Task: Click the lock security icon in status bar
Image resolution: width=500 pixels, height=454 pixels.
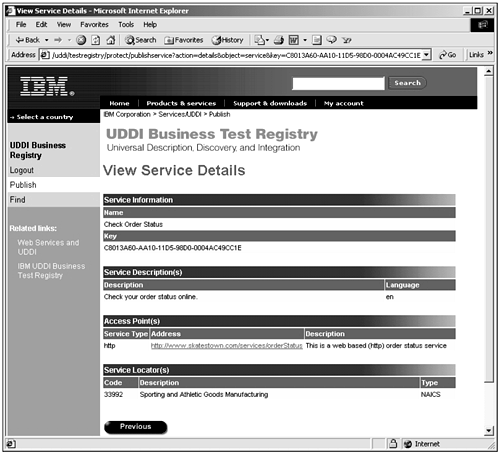Action: coord(393,444)
